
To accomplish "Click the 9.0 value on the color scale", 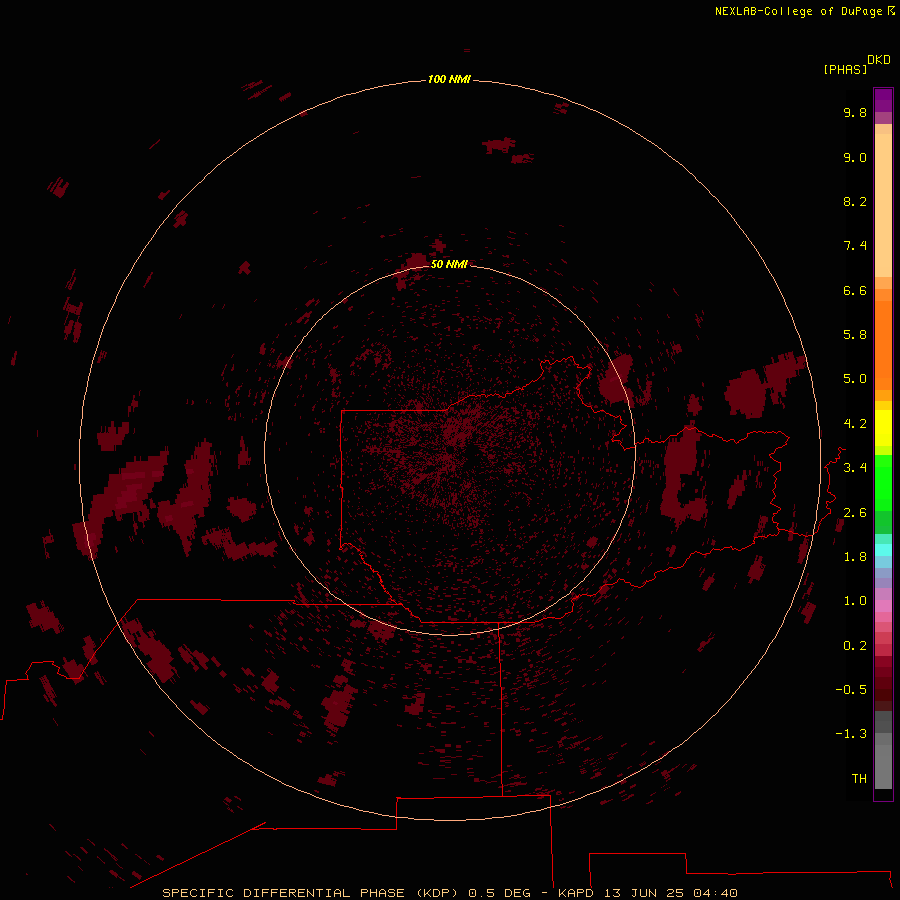I will point(855,157).
